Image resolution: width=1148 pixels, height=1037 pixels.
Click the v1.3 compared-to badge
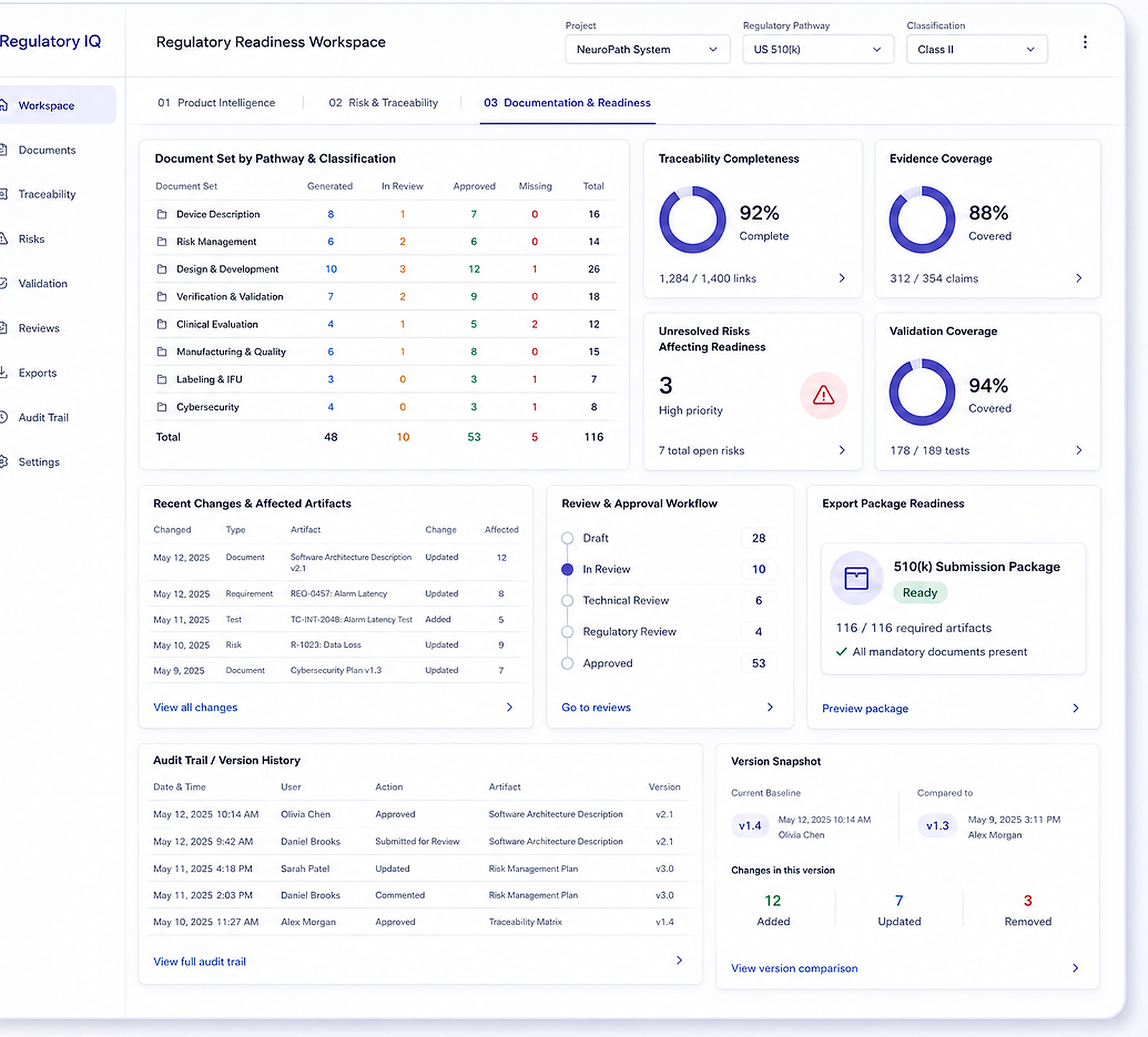(937, 826)
